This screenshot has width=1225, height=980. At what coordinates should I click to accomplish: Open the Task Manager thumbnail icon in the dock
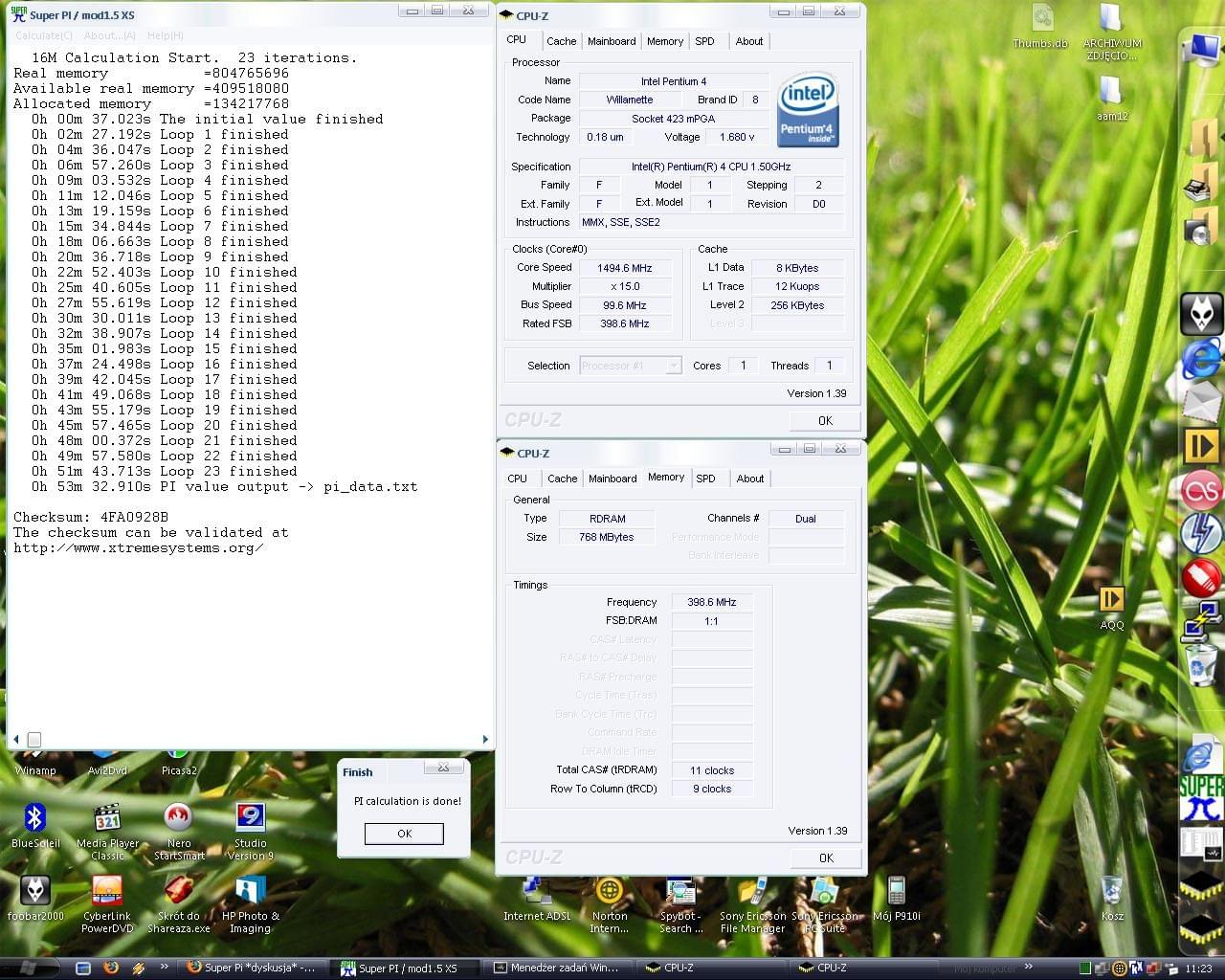click(1201, 843)
